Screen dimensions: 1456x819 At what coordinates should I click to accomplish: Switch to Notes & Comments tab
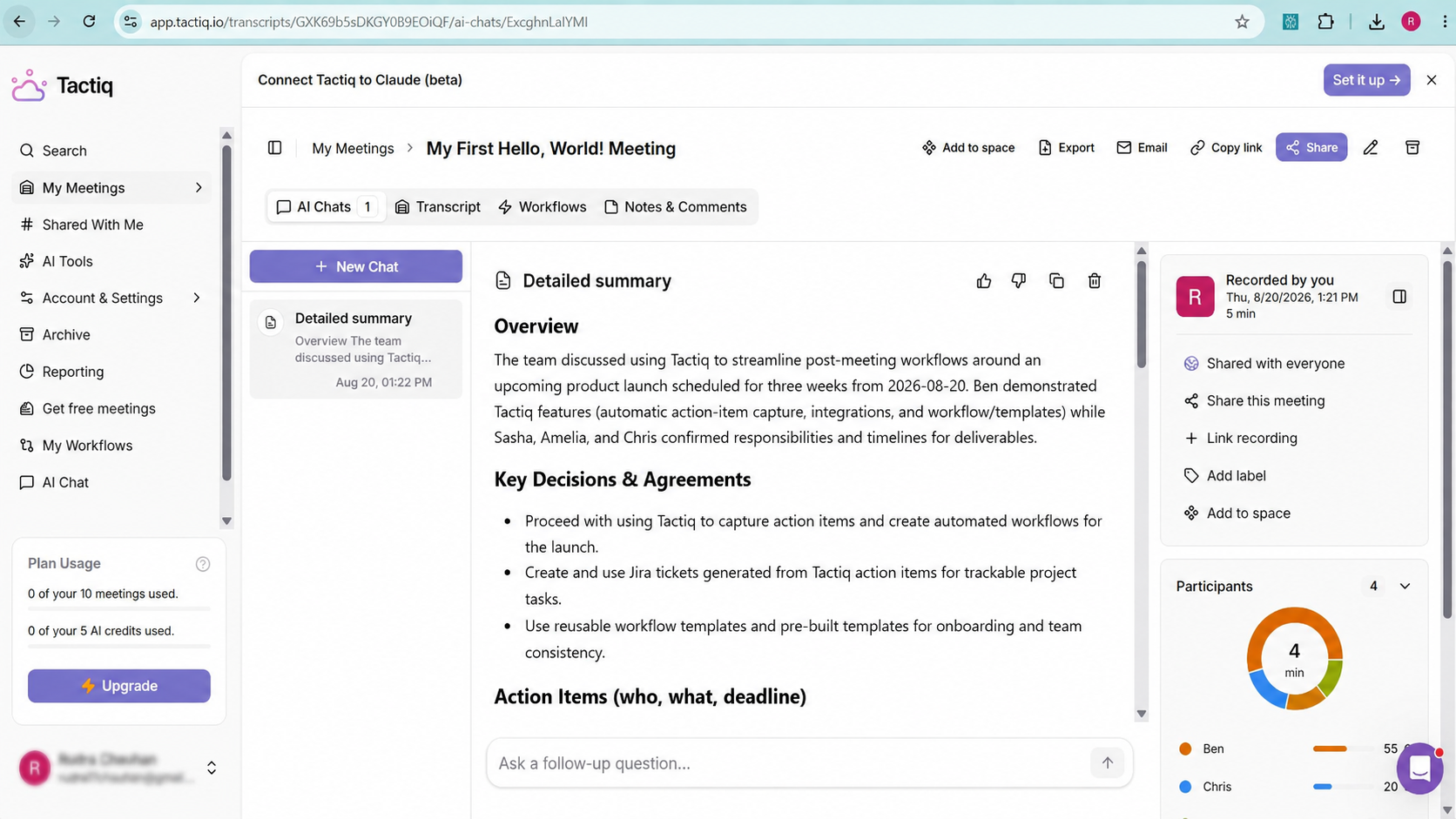click(675, 207)
